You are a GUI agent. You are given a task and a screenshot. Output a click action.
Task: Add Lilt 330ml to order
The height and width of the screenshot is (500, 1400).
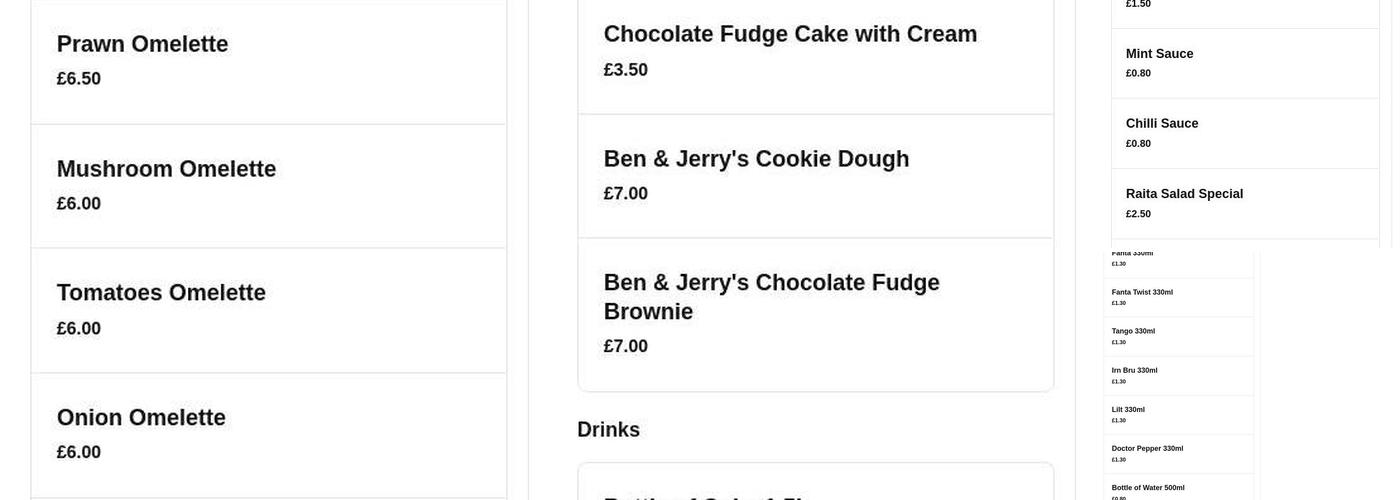click(x=1128, y=409)
